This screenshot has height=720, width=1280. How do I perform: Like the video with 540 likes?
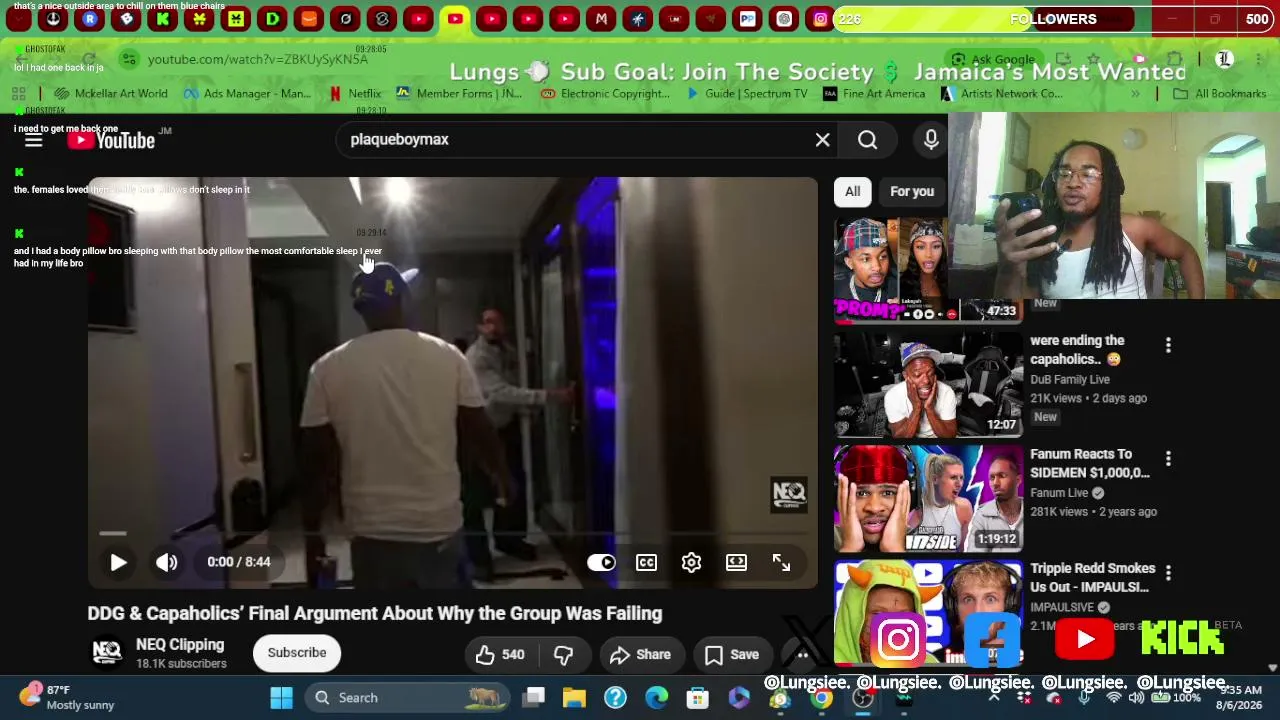pos(499,654)
